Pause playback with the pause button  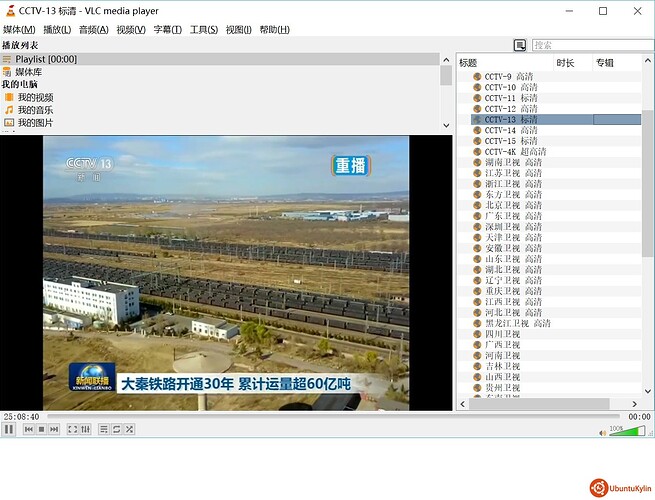[x=9, y=429]
